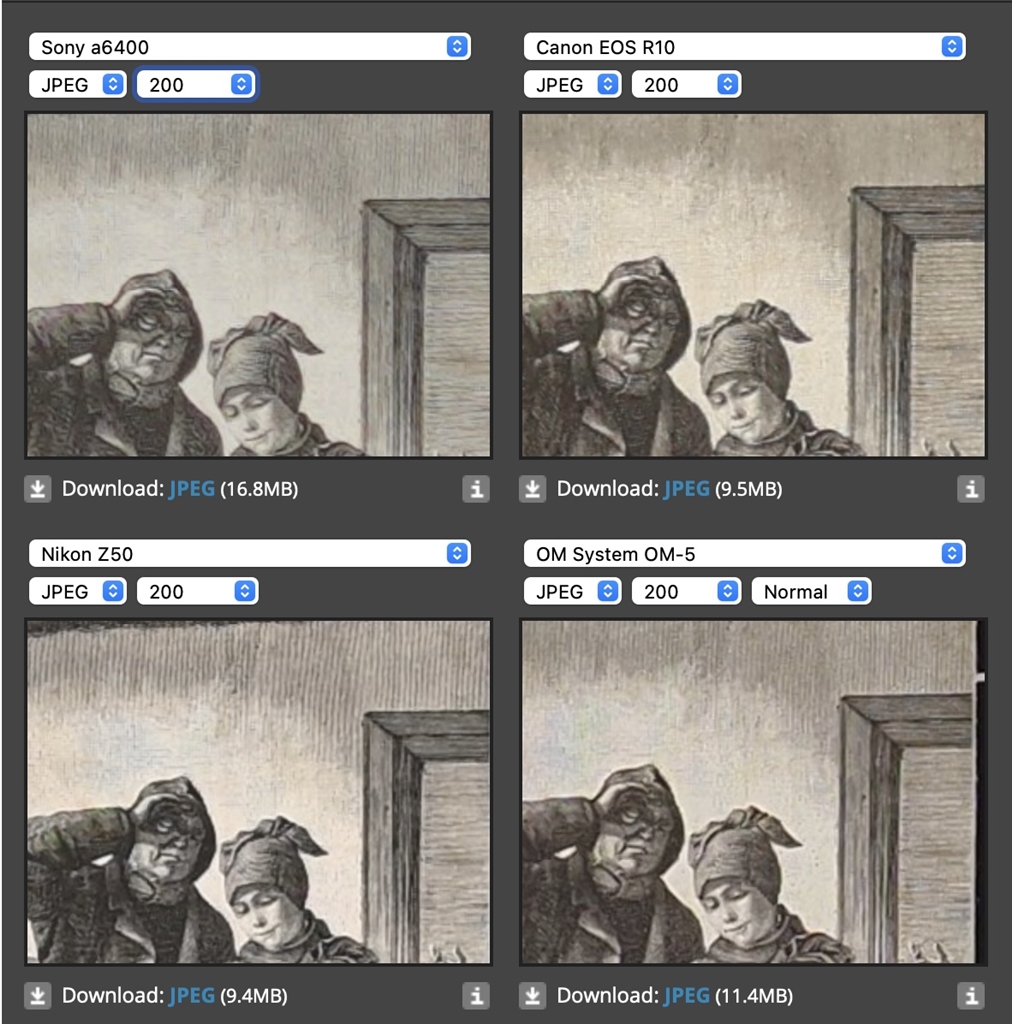Change the Canon EOS R10 JPEG format selector
Viewport: 1012px width, 1024px height.
[572, 84]
